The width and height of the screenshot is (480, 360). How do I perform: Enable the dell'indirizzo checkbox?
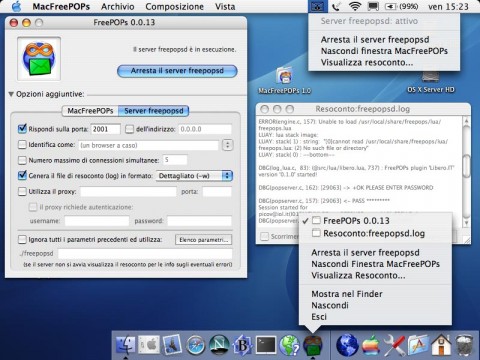129,129
